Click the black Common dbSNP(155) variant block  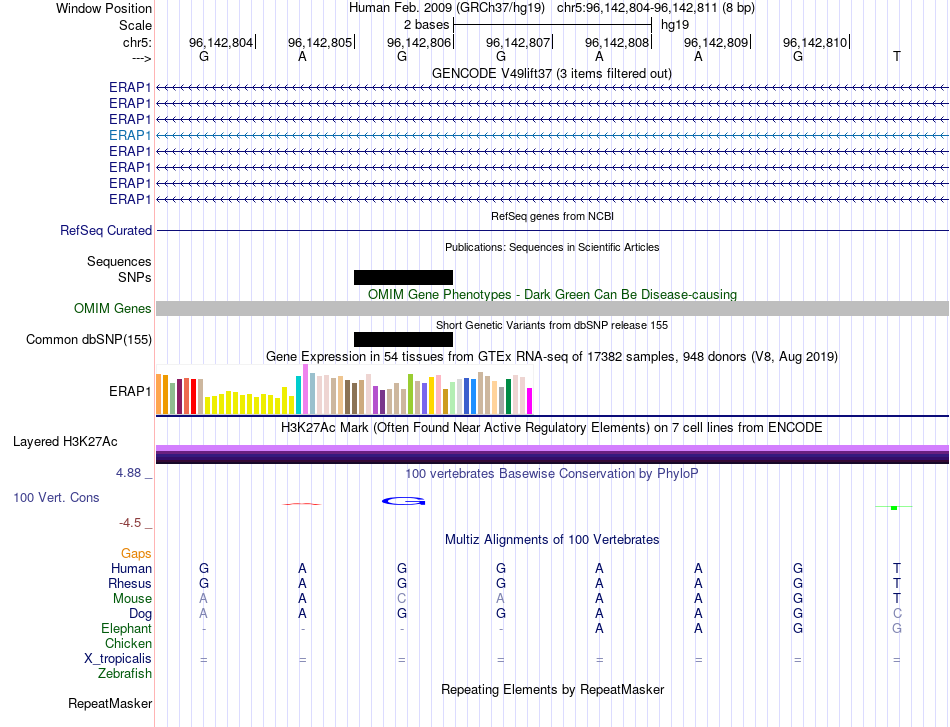[403, 340]
